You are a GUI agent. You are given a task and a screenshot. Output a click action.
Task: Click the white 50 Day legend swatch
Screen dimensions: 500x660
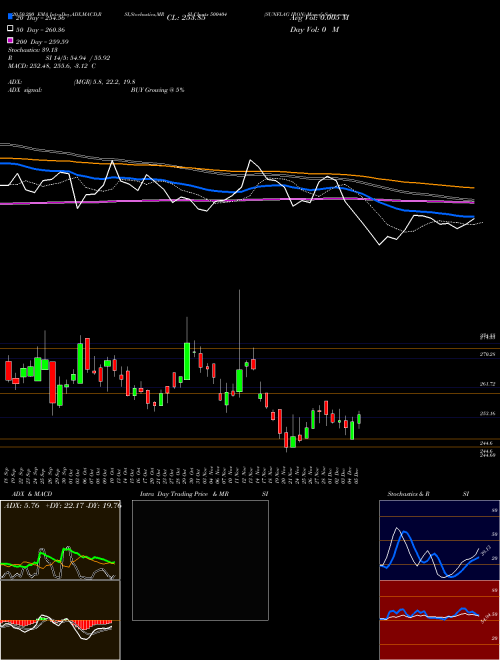click(10, 29)
